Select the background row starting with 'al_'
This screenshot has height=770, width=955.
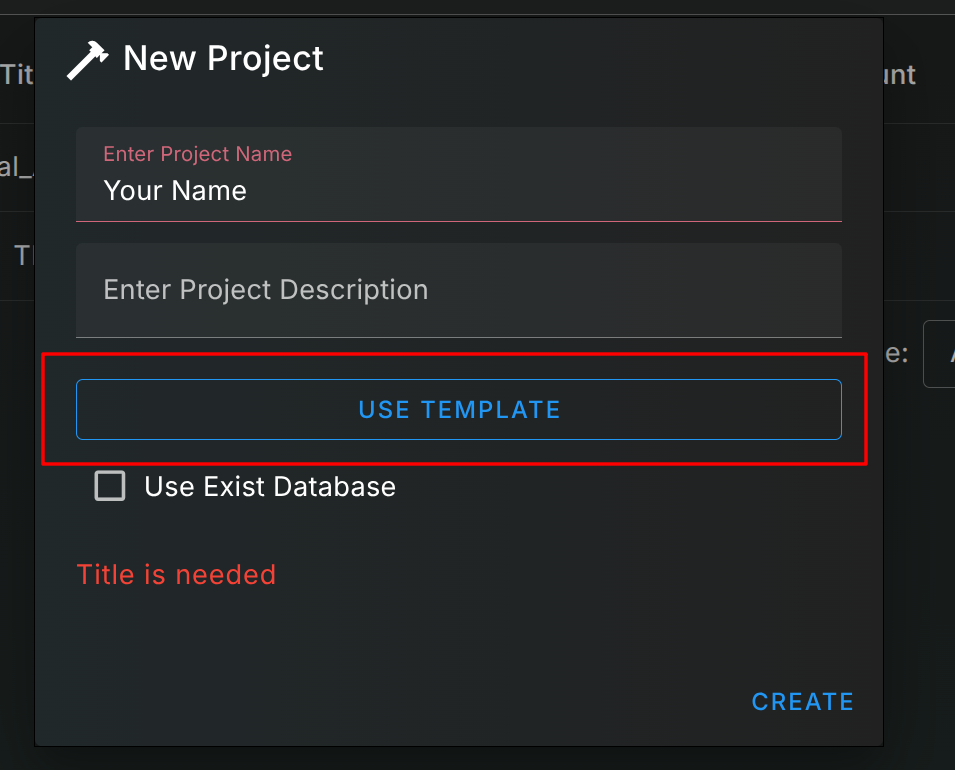pos(17,167)
